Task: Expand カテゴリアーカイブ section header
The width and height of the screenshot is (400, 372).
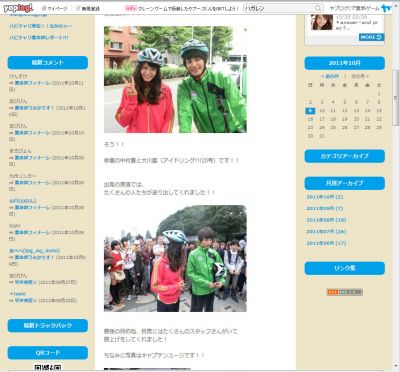Action: [344, 156]
